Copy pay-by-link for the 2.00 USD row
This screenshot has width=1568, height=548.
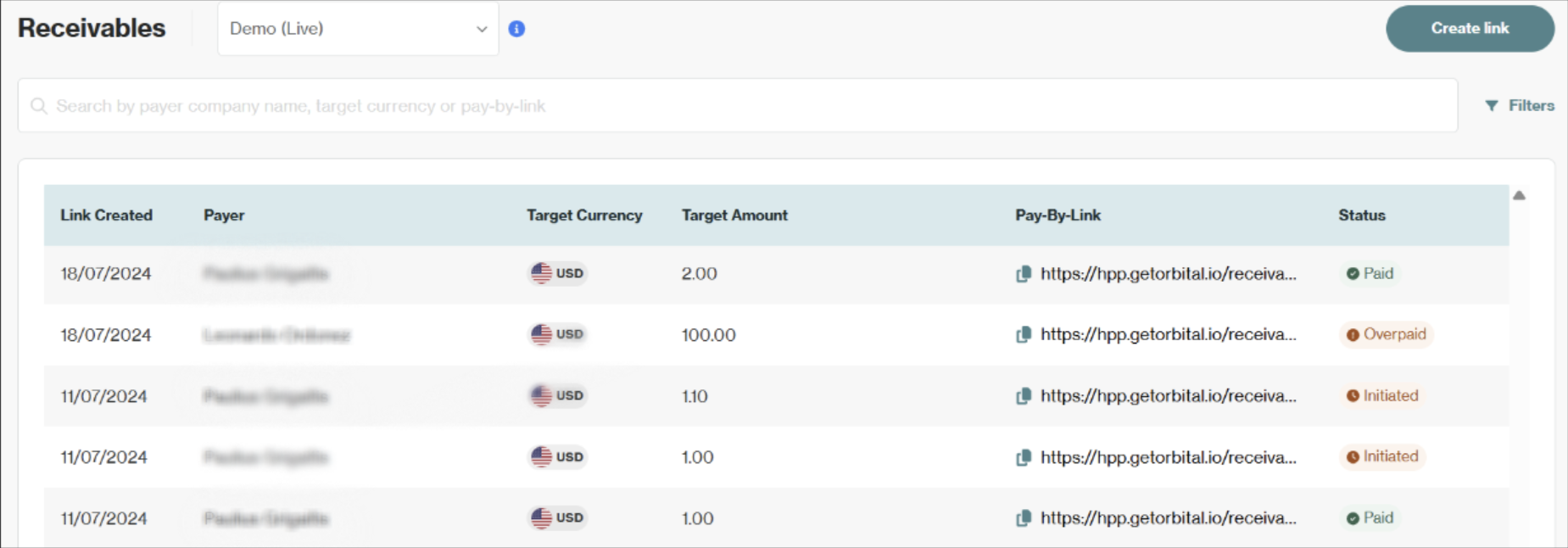(x=1024, y=274)
